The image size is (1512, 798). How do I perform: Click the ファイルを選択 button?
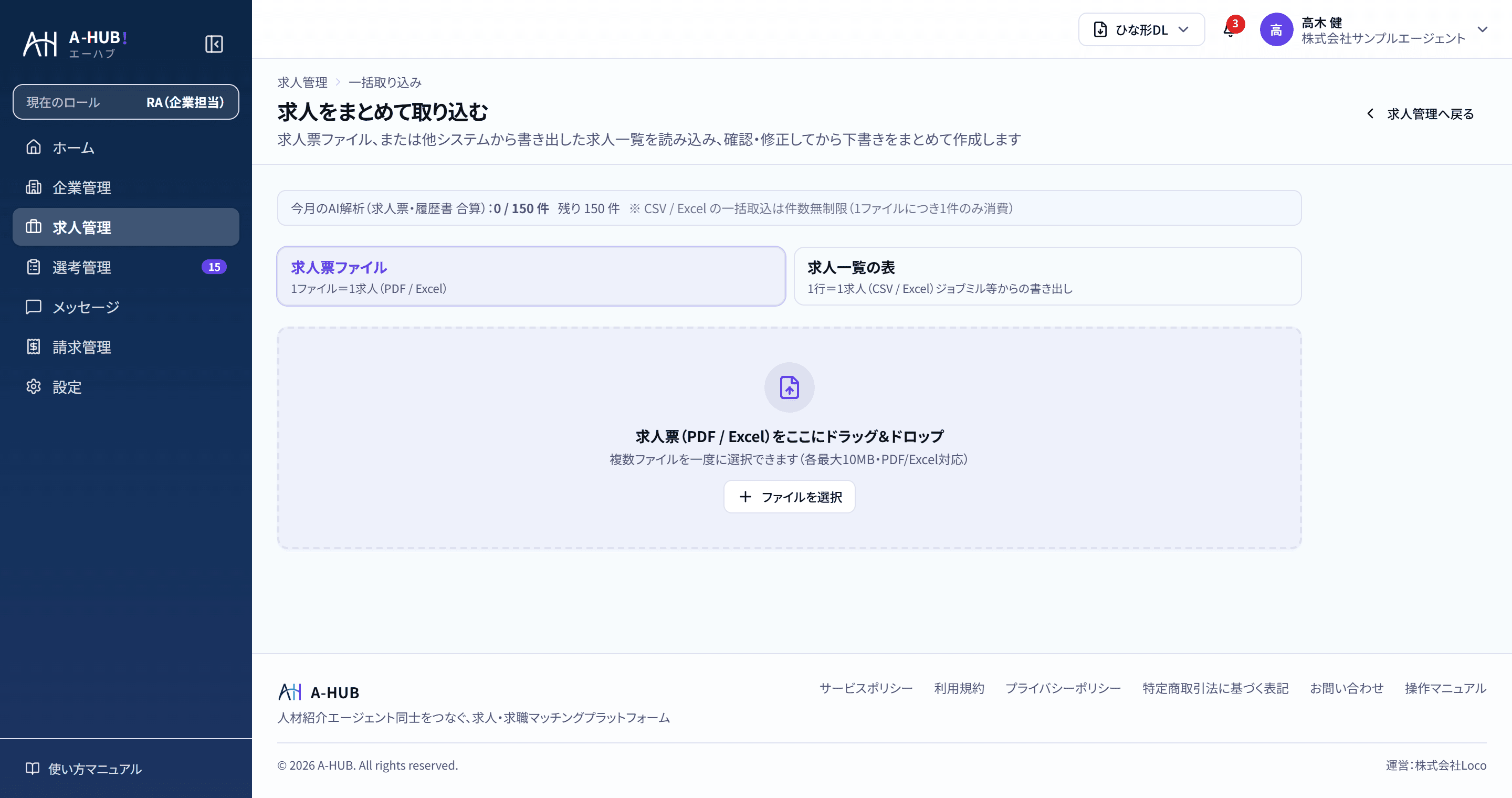[789, 497]
